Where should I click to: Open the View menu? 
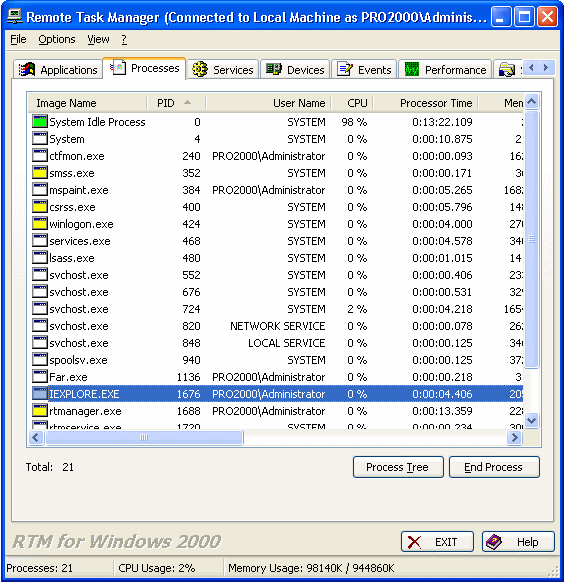99,39
